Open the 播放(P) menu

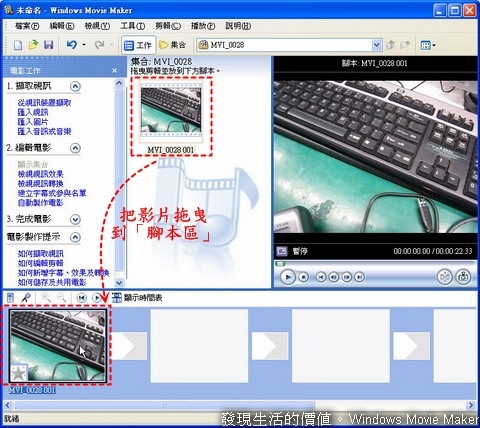point(203,26)
